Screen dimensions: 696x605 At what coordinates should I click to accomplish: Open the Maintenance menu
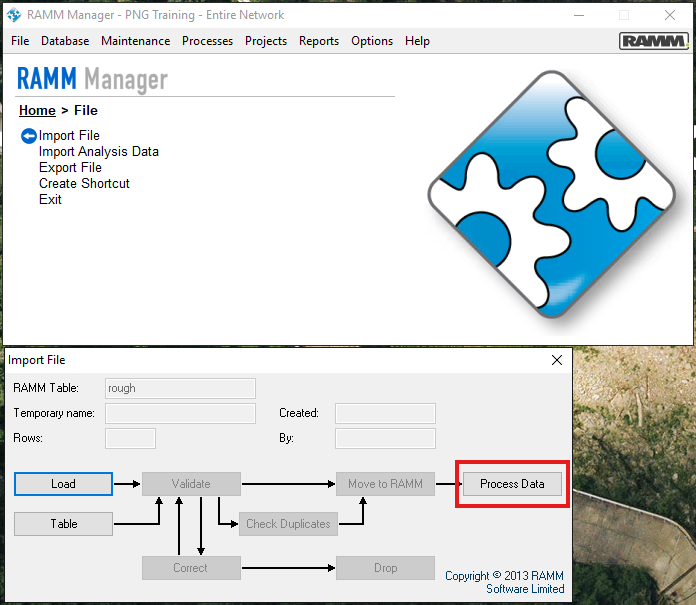click(135, 41)
